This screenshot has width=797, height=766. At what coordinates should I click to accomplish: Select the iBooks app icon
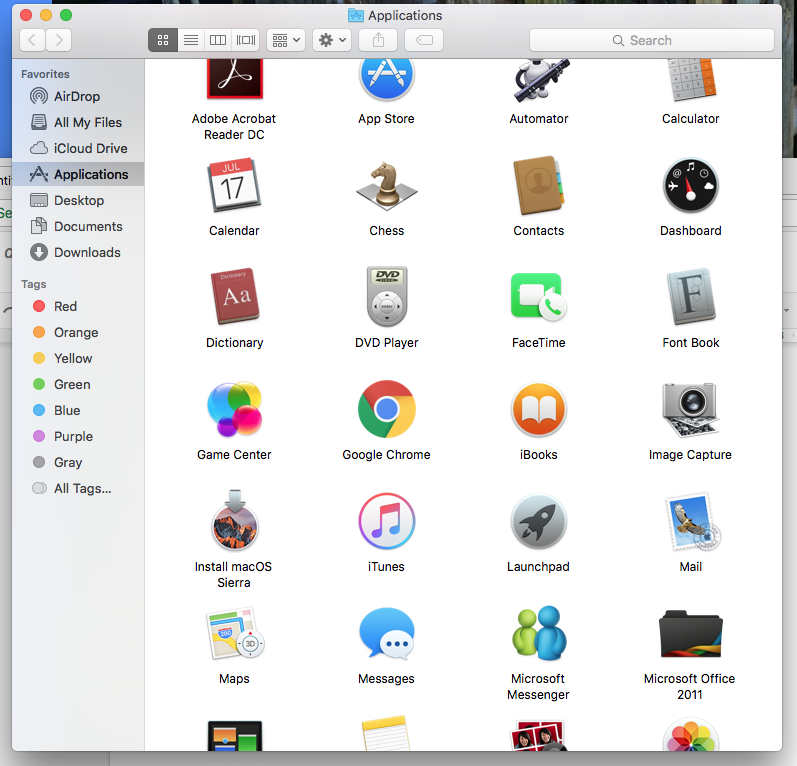point(538,409)
